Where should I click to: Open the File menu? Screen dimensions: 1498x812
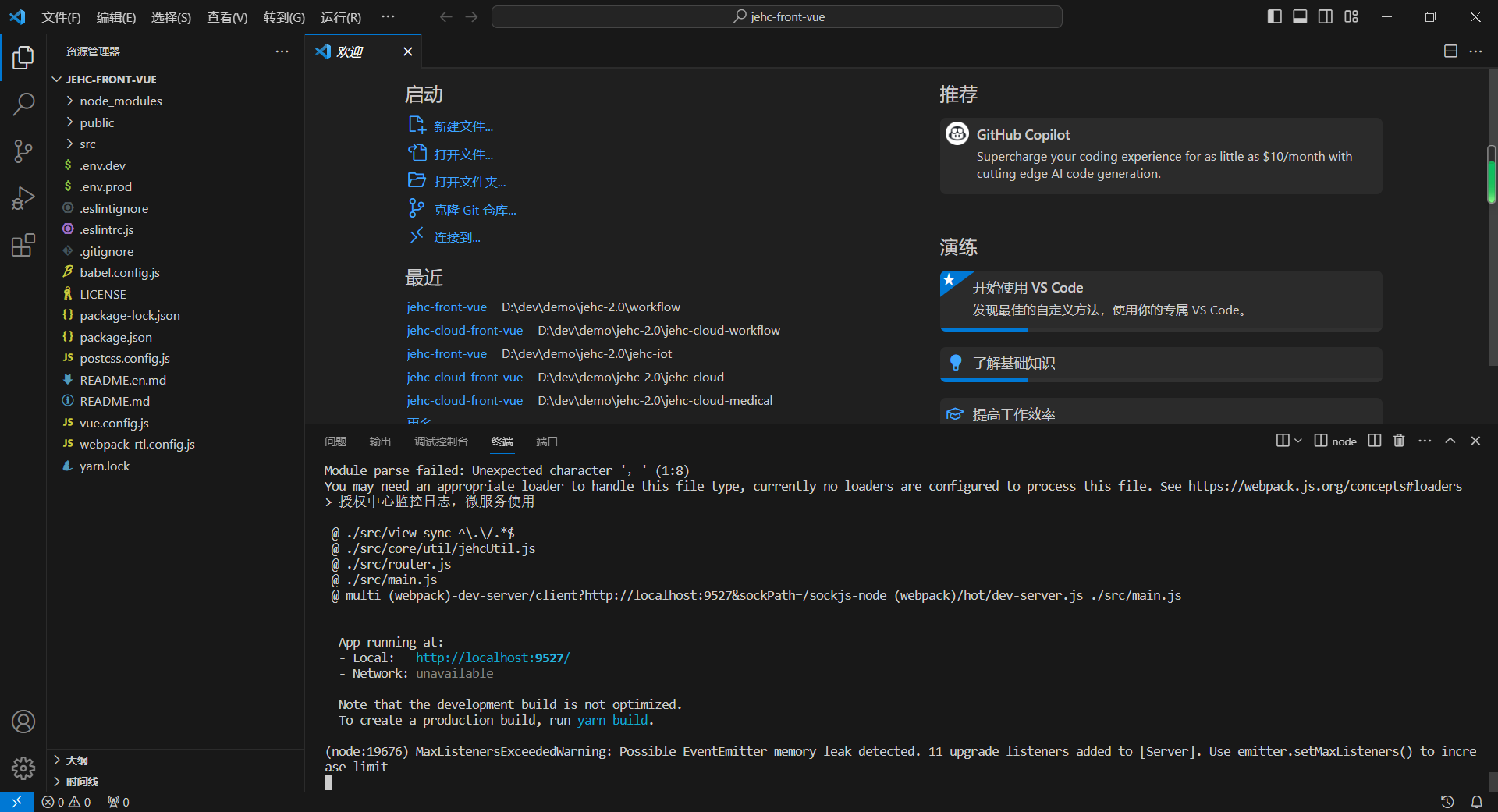[x=61, y=17]
